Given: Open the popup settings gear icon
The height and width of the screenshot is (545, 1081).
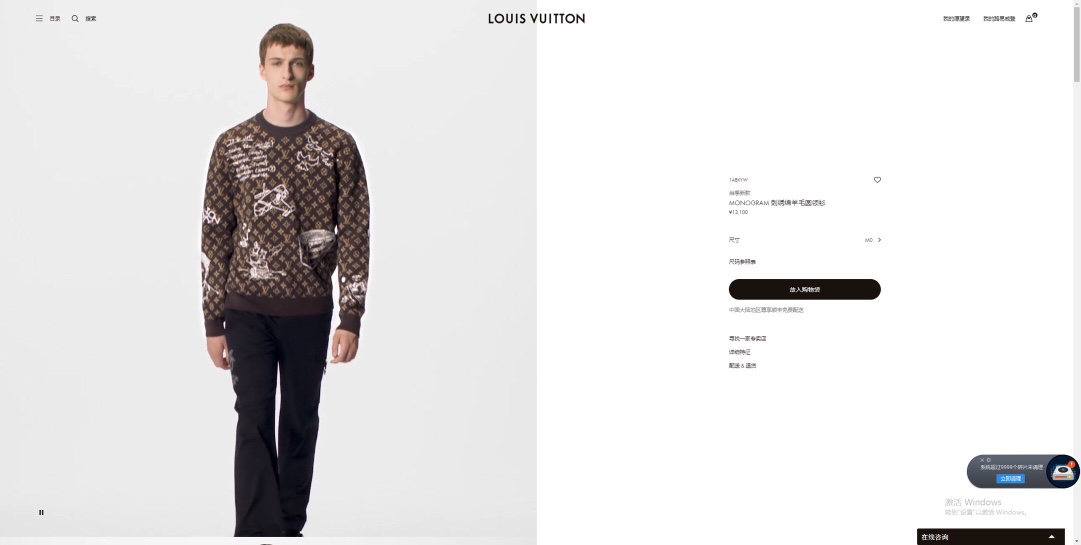Looking at the screenshot, I should coord(989,460).
